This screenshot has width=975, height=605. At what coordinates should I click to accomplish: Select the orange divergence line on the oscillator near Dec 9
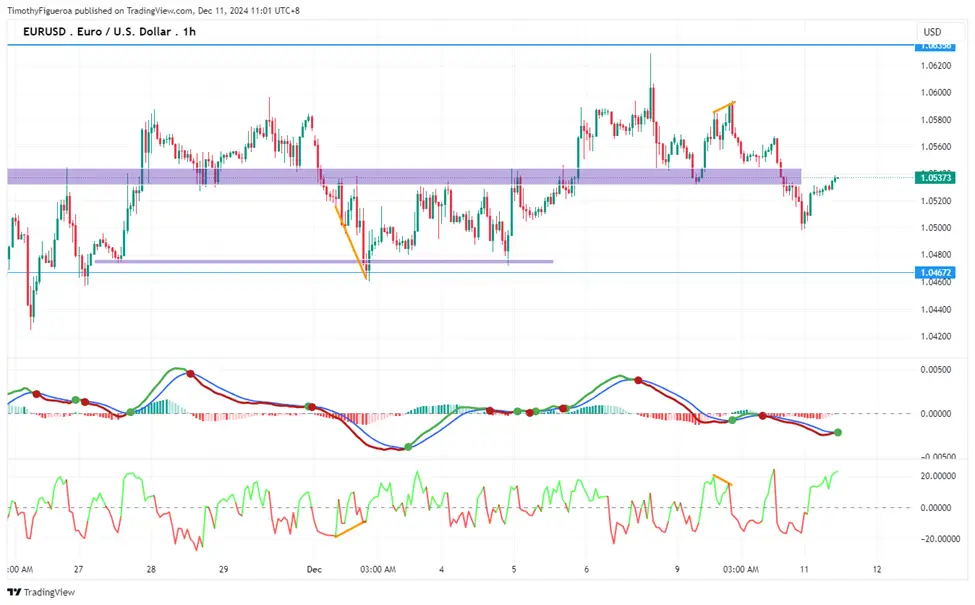pos(722,480)
